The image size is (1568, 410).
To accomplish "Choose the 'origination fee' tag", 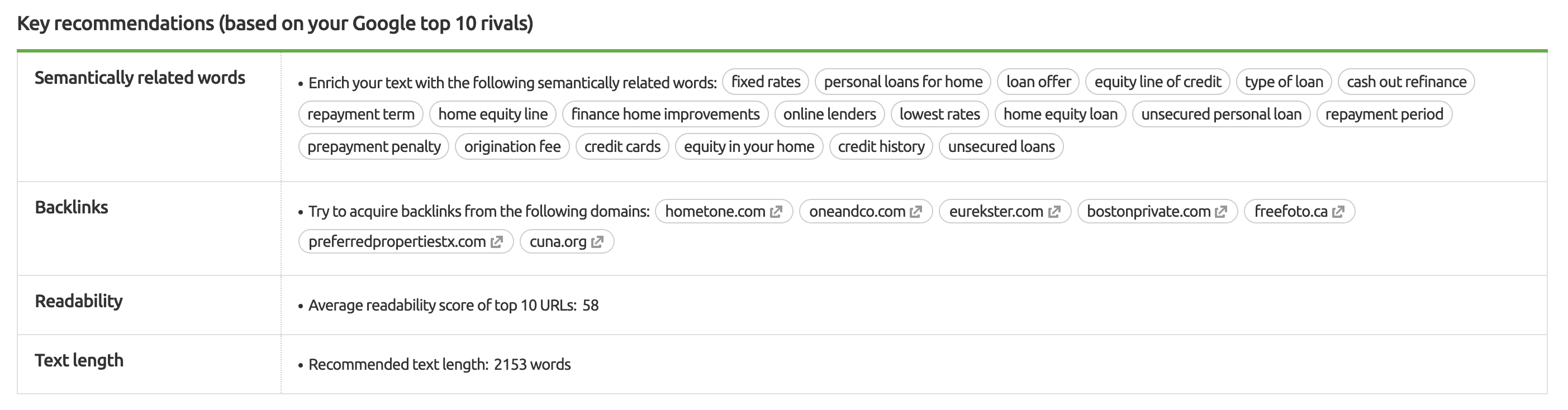I will pos(512,146).
